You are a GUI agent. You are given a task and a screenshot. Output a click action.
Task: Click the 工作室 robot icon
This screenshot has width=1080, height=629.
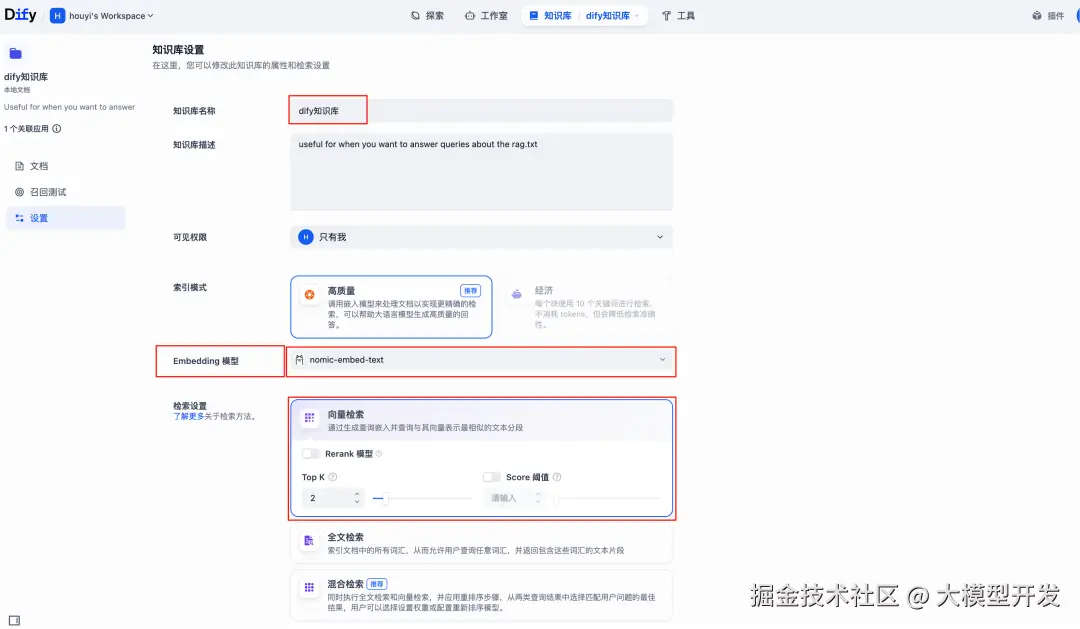coord(470,16)
